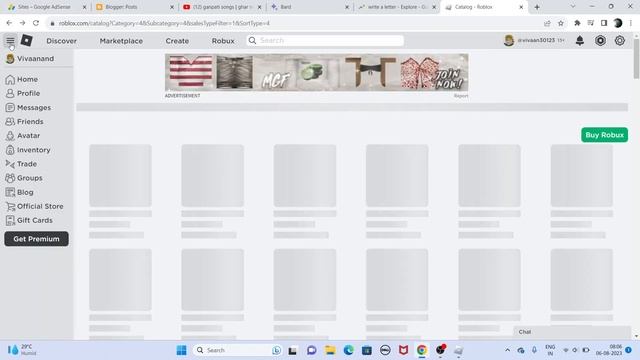This screenshot has width=640, height=360.
Task: Show hidden system tray icons
Action: tap(507, 350)
